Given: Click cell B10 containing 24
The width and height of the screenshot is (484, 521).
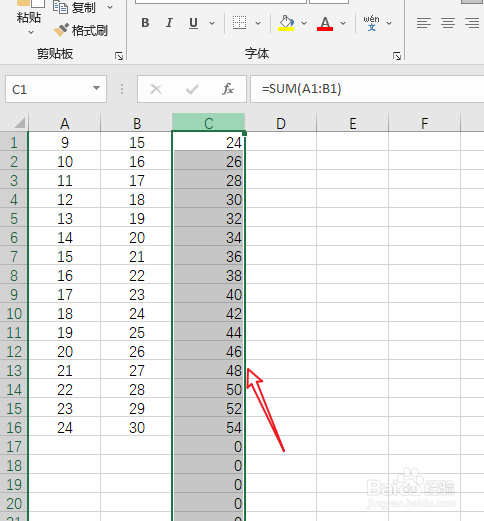Looking at the screenshot, I should 136,313.
